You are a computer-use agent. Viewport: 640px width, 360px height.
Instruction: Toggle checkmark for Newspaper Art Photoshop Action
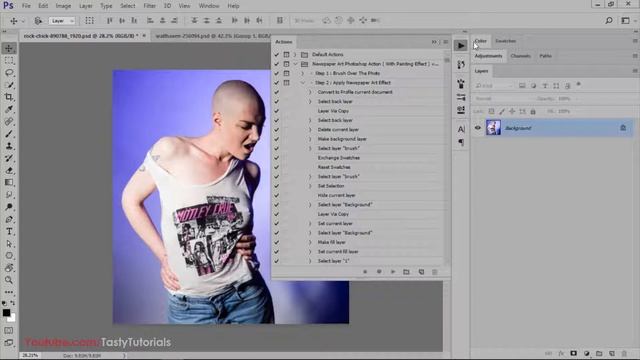[x=276, y=64]
